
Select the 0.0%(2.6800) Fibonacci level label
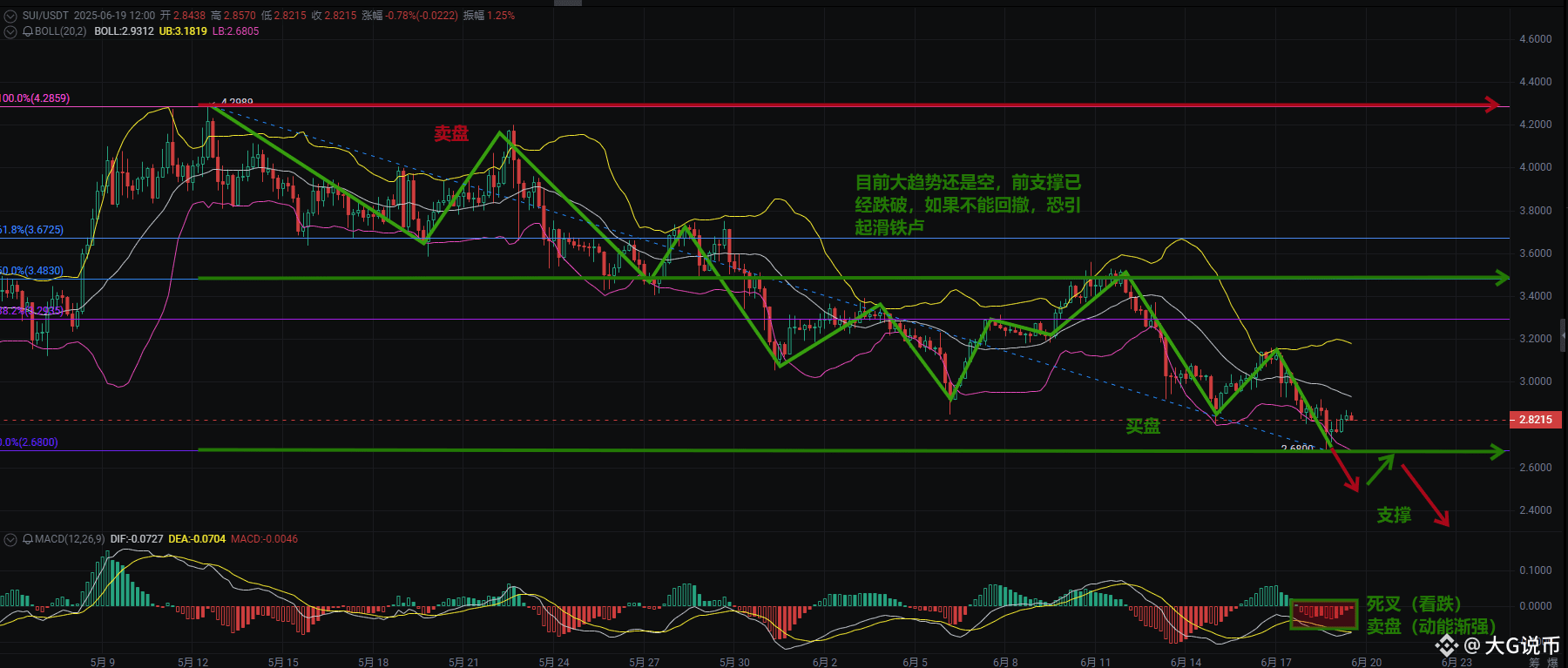[x=30, y=442]
